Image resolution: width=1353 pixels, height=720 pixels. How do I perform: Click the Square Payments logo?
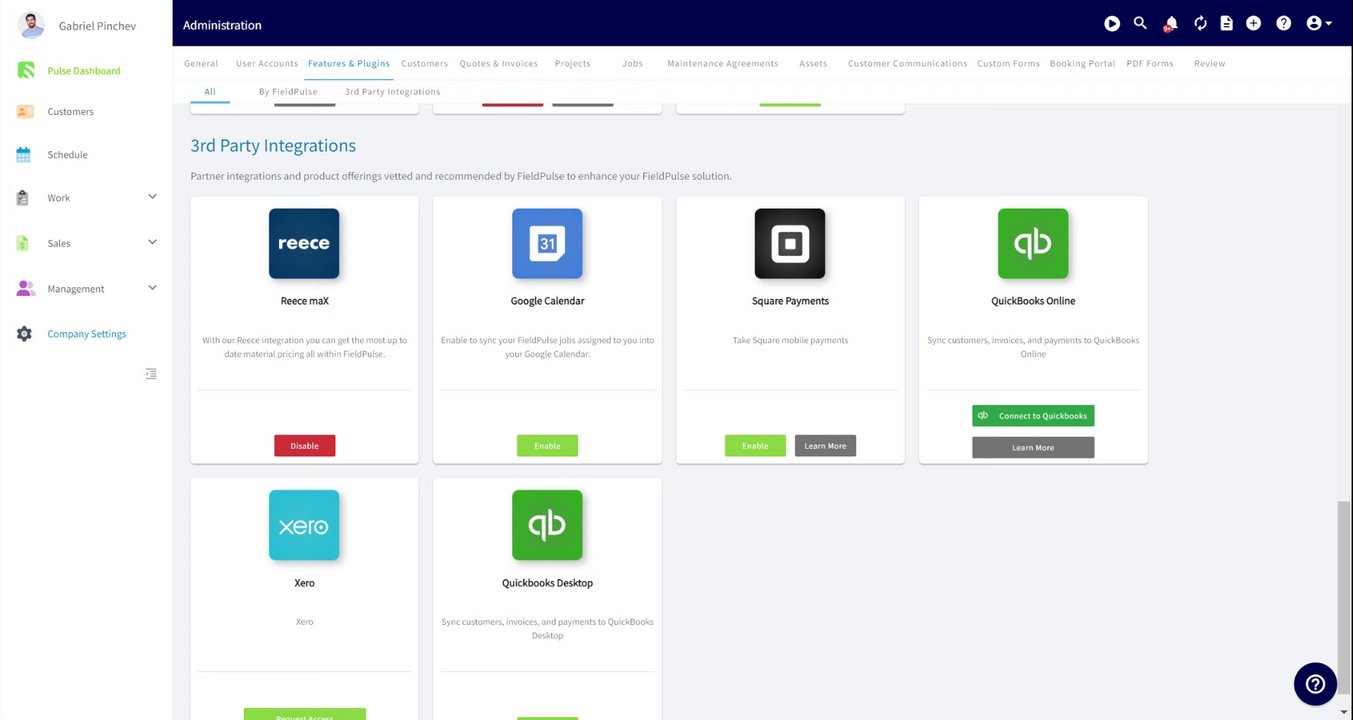[x=790, y=243]
